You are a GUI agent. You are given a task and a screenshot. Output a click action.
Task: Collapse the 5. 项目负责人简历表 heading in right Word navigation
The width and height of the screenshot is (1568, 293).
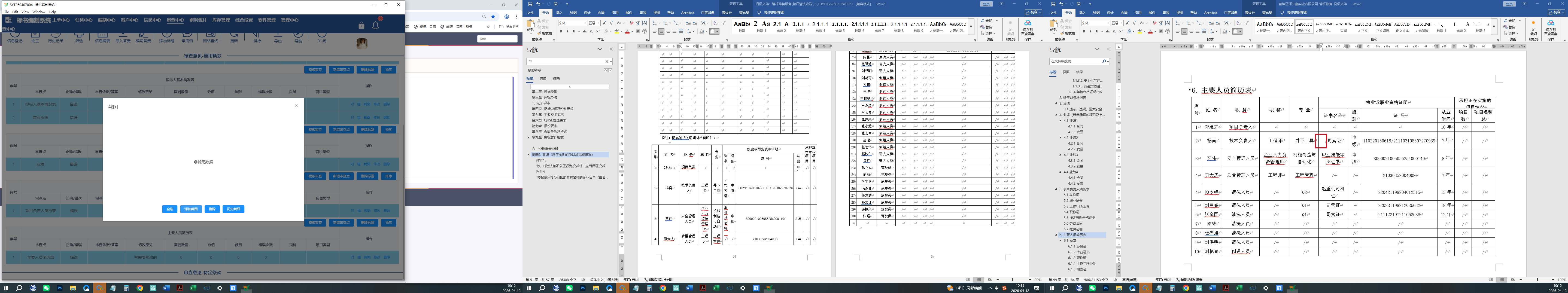1057,189
